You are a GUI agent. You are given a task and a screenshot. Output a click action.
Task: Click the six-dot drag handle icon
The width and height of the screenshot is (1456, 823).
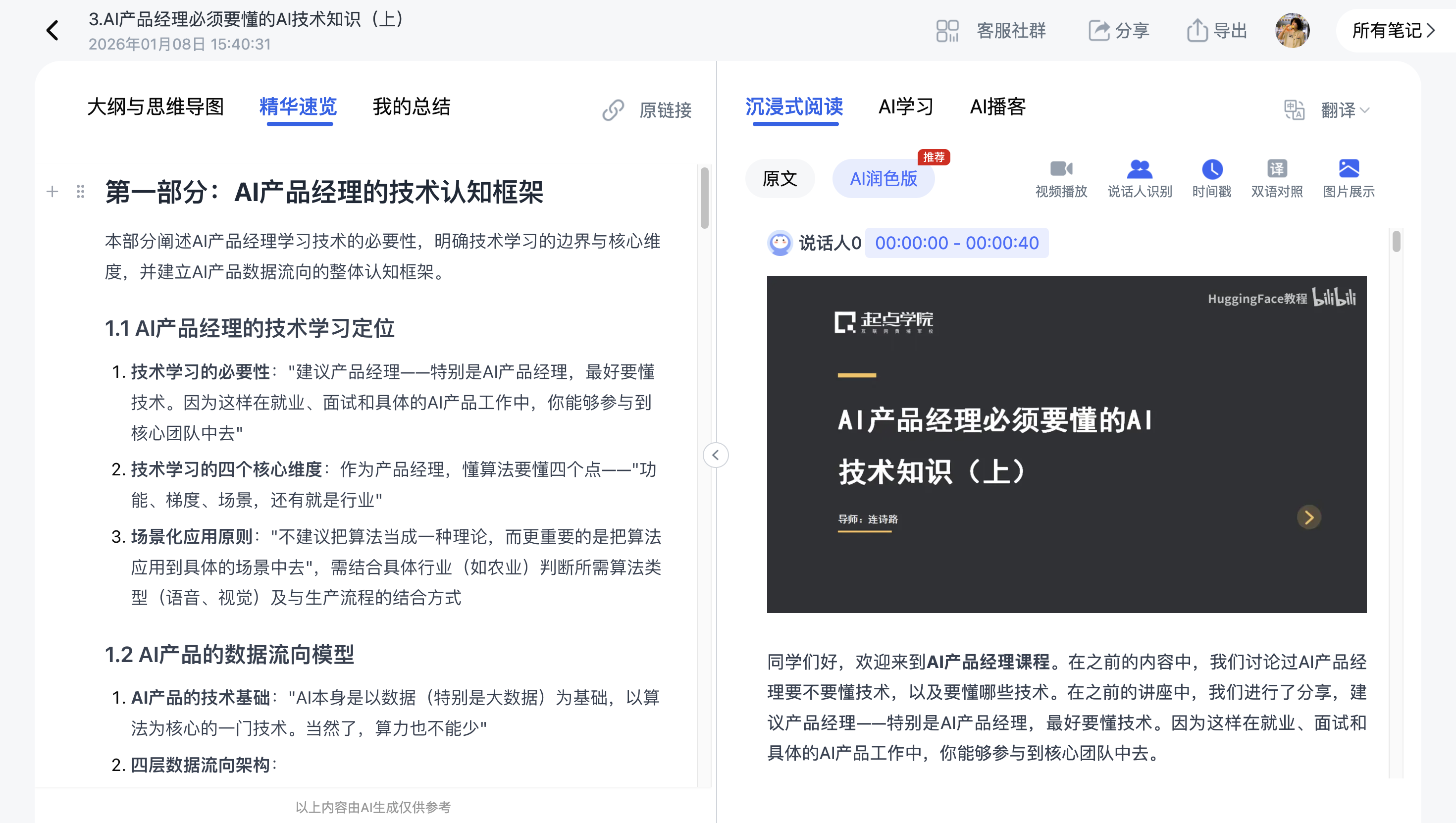(x=80, y=192)
